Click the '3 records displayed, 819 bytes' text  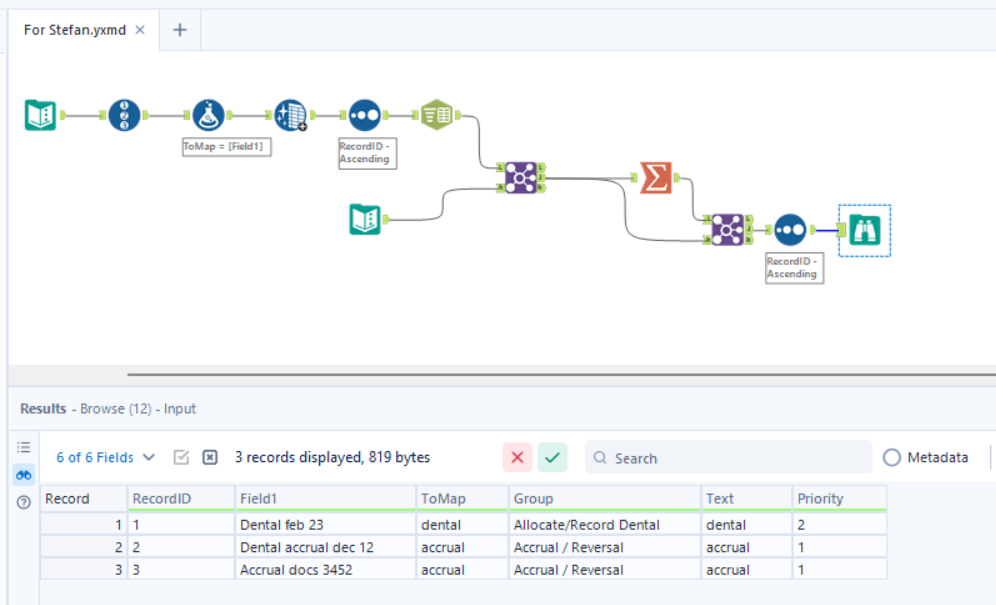coord(332,457)
